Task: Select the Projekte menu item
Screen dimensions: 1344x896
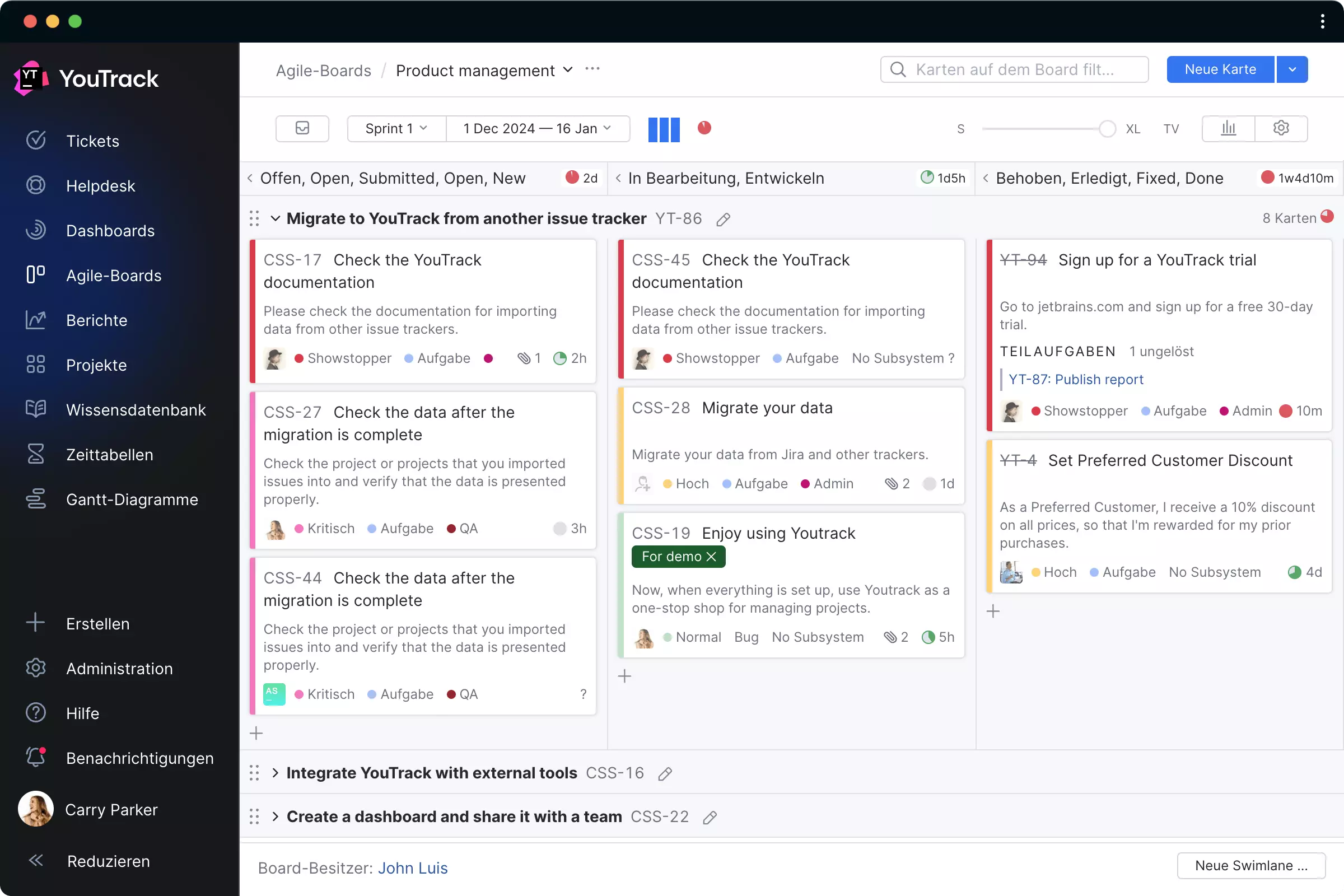Action: coord(96,365)
